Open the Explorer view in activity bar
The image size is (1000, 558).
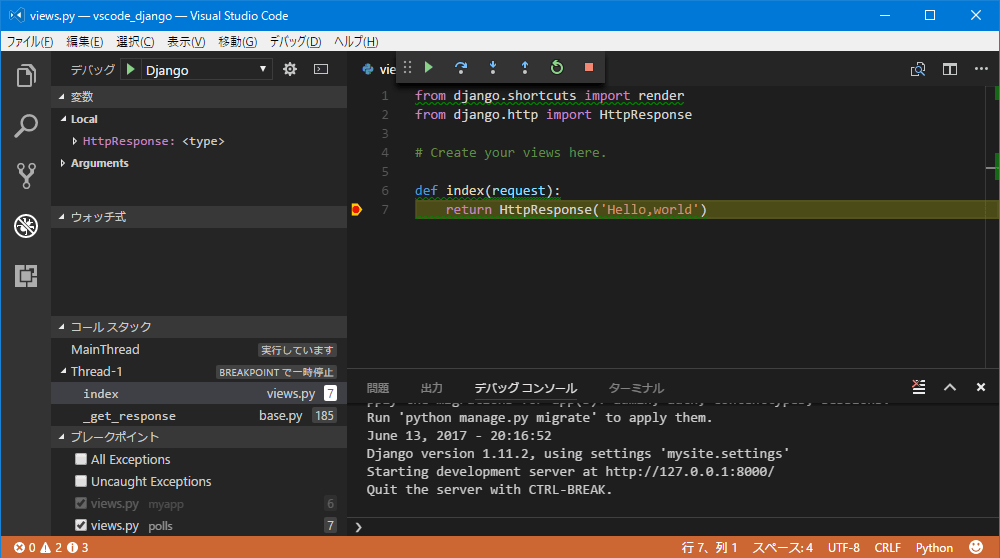pyautogui.click(x=26, y=76)
